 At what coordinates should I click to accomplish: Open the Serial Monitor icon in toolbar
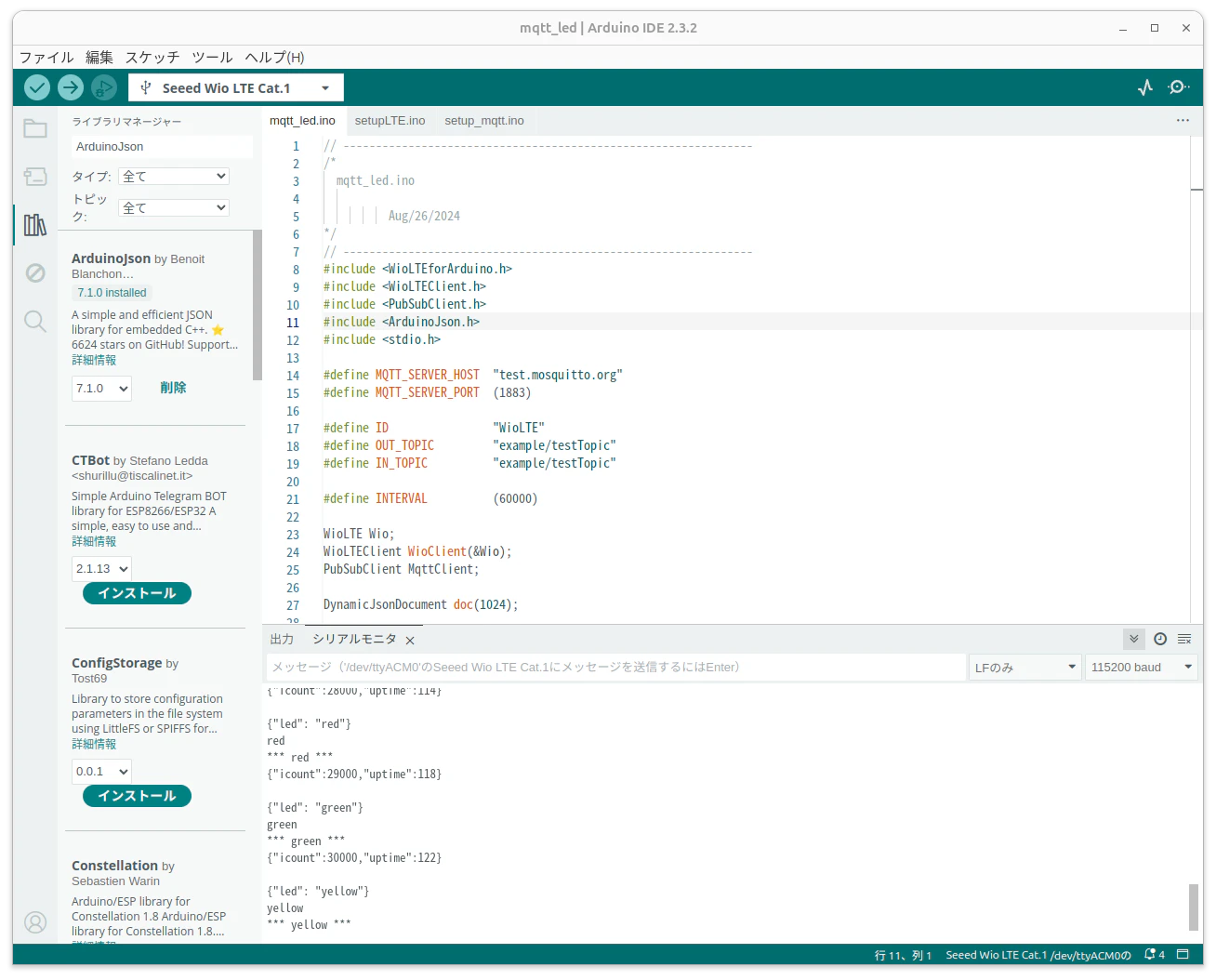click(x=1179, y=87)
